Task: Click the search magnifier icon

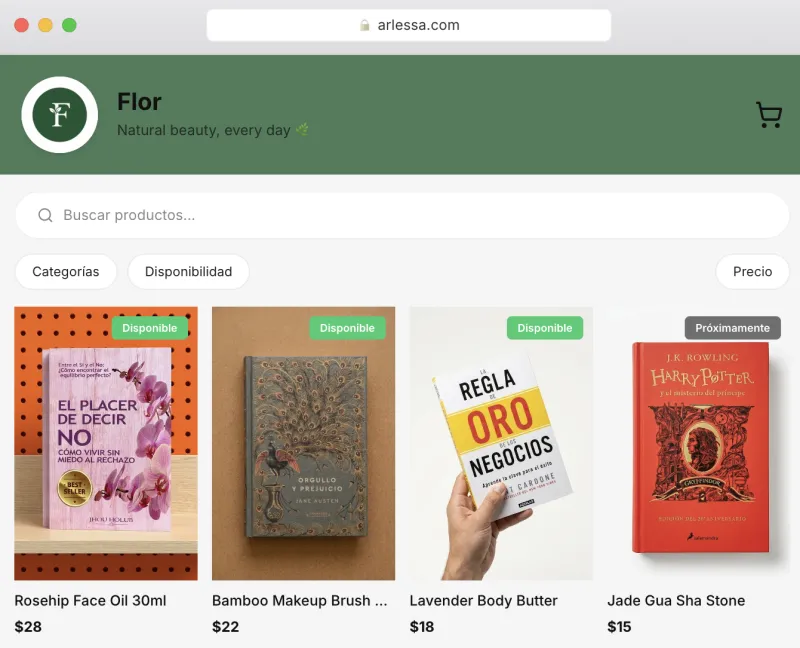Action: [45, 215]
